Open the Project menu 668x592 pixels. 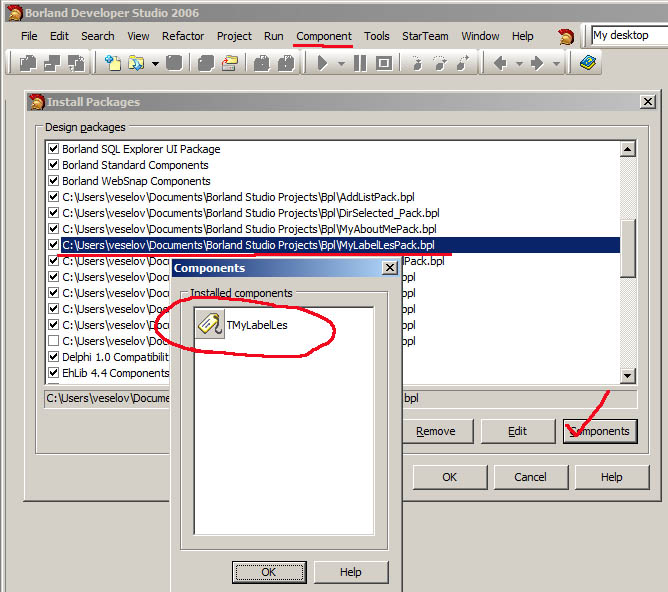click(234, 36)
